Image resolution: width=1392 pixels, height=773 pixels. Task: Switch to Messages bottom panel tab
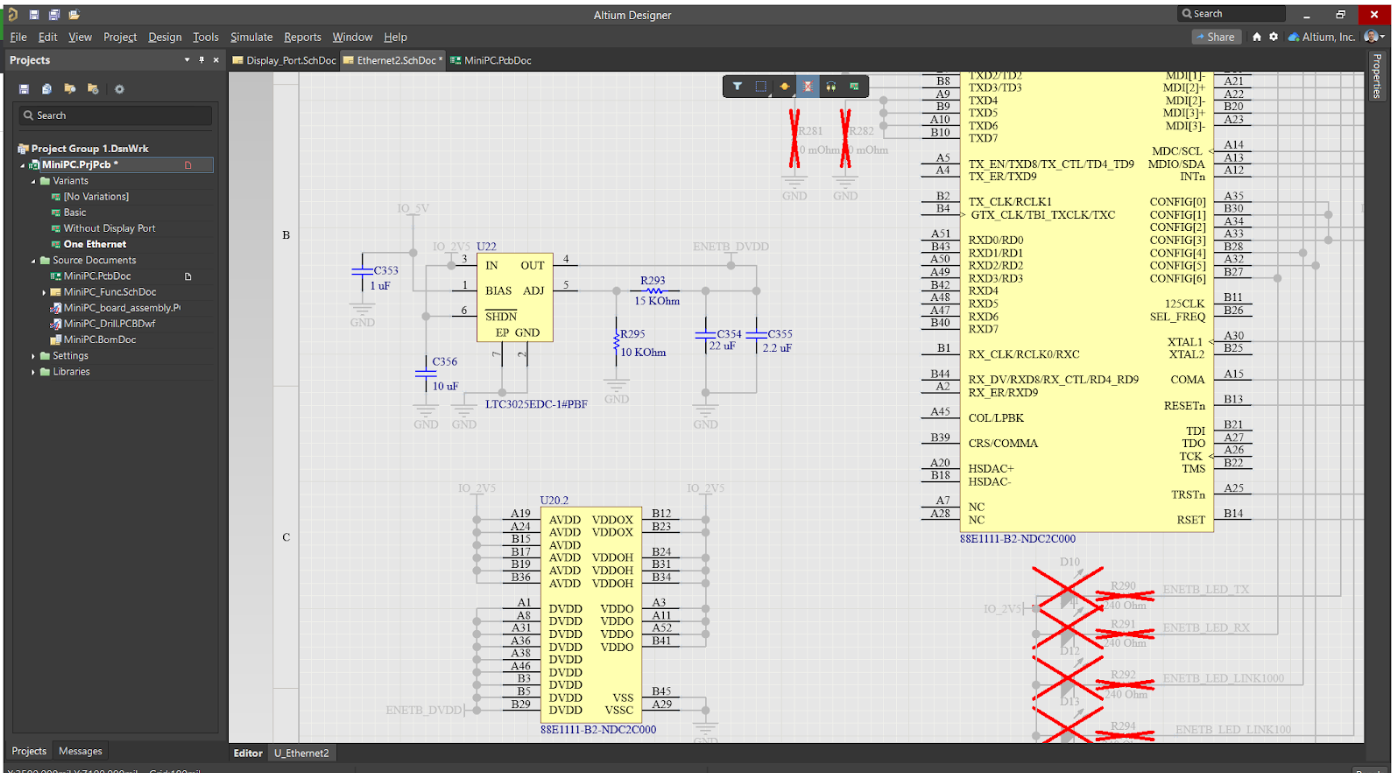click(x=80, y=751)
